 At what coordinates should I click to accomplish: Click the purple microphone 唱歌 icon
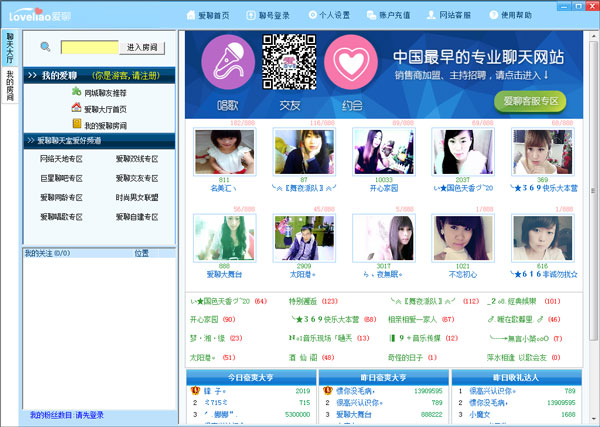point(228,62)
